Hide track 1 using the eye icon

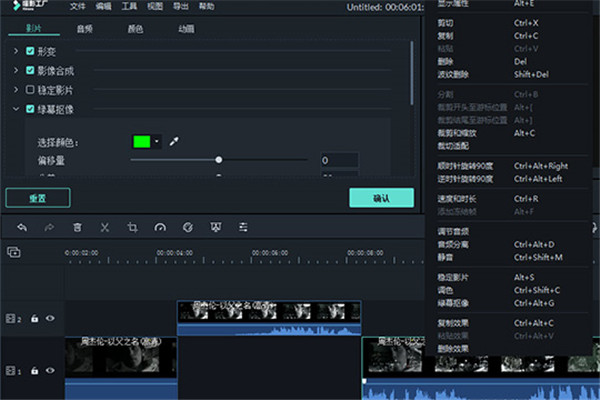(50, 371)
